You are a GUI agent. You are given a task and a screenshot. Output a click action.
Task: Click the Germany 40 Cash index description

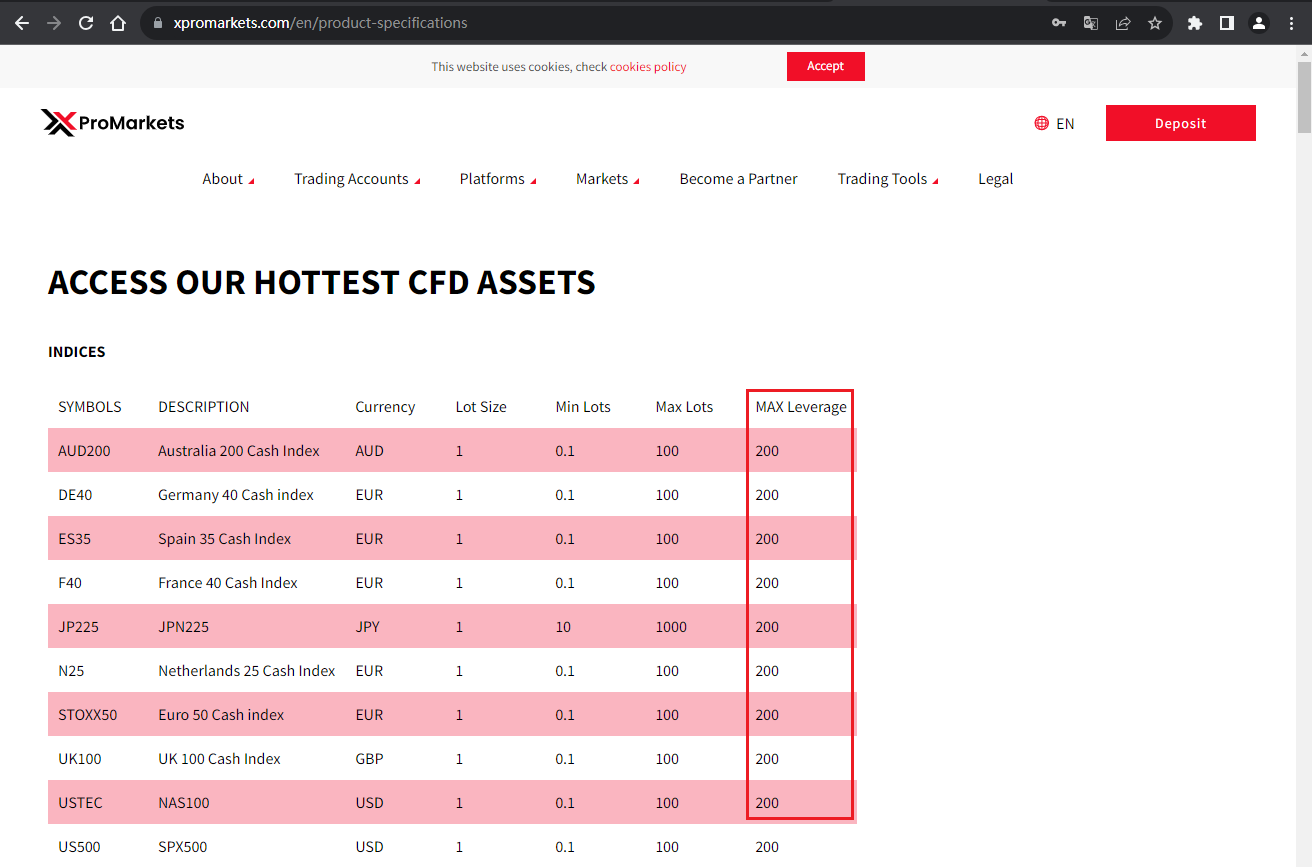[236, 495]
